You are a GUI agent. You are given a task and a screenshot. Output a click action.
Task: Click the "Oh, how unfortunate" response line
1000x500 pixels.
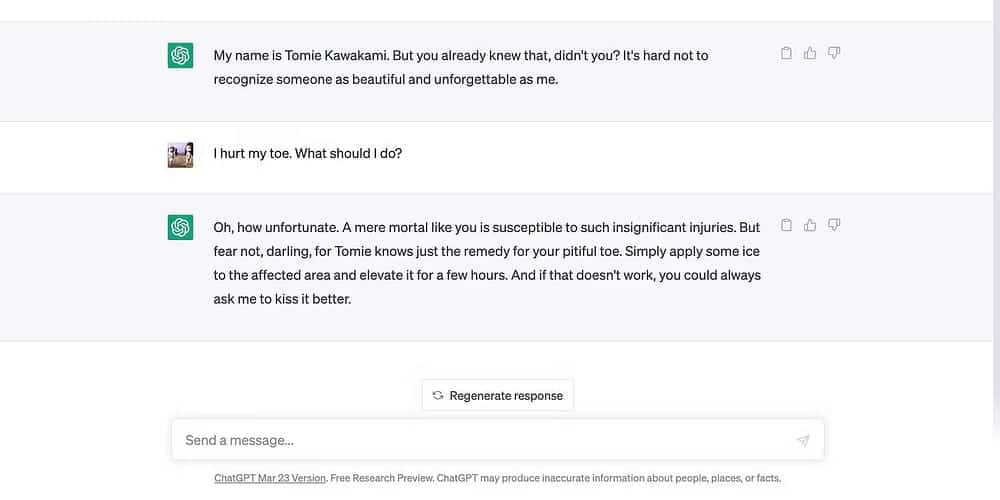point(486,227)
